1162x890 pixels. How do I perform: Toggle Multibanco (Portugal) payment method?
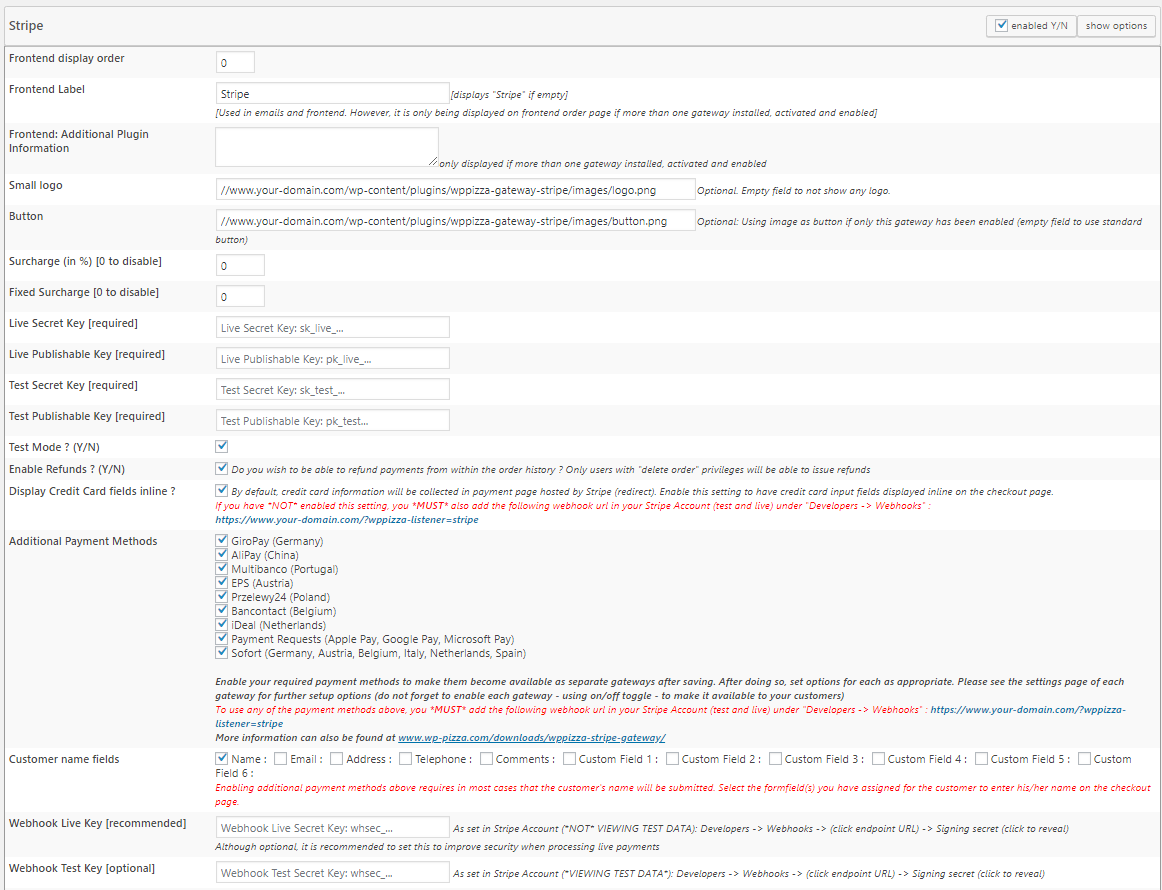click(222, 568)
